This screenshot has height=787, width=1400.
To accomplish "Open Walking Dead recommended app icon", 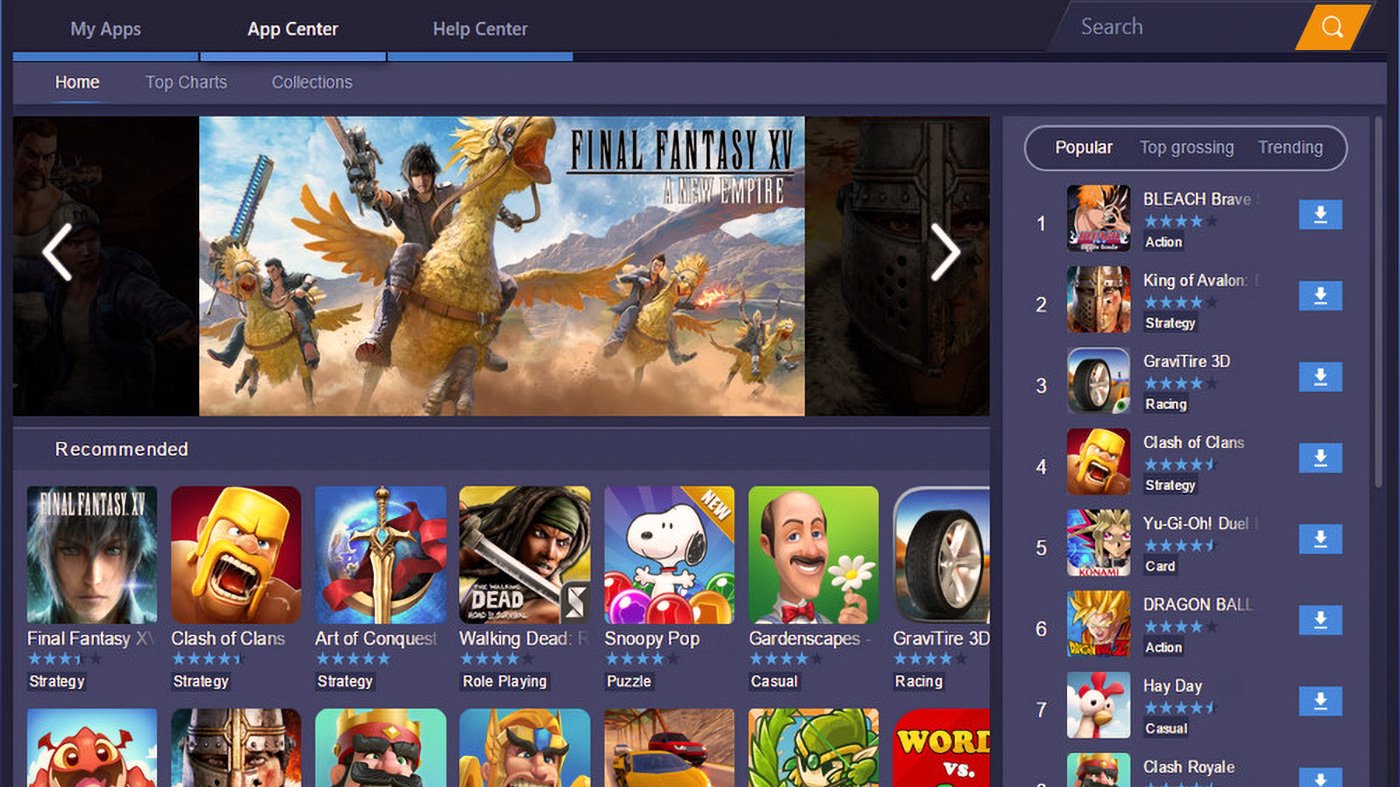I will pyautogui.click(x=525, y=555).
